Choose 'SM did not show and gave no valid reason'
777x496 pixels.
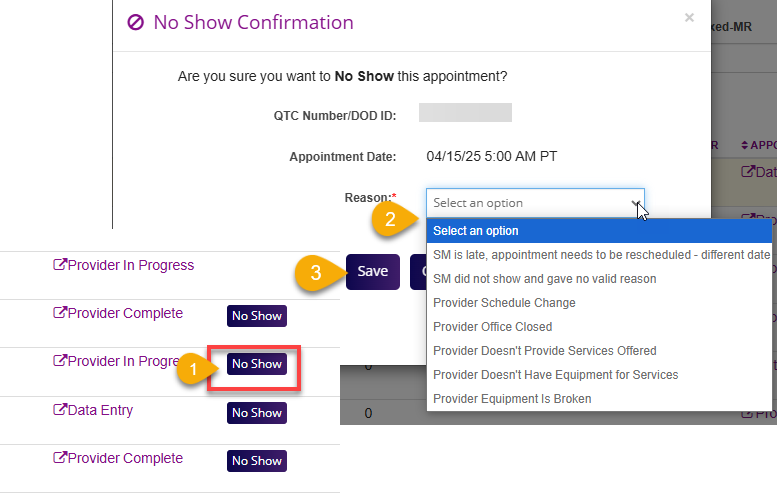pos(544,279)
